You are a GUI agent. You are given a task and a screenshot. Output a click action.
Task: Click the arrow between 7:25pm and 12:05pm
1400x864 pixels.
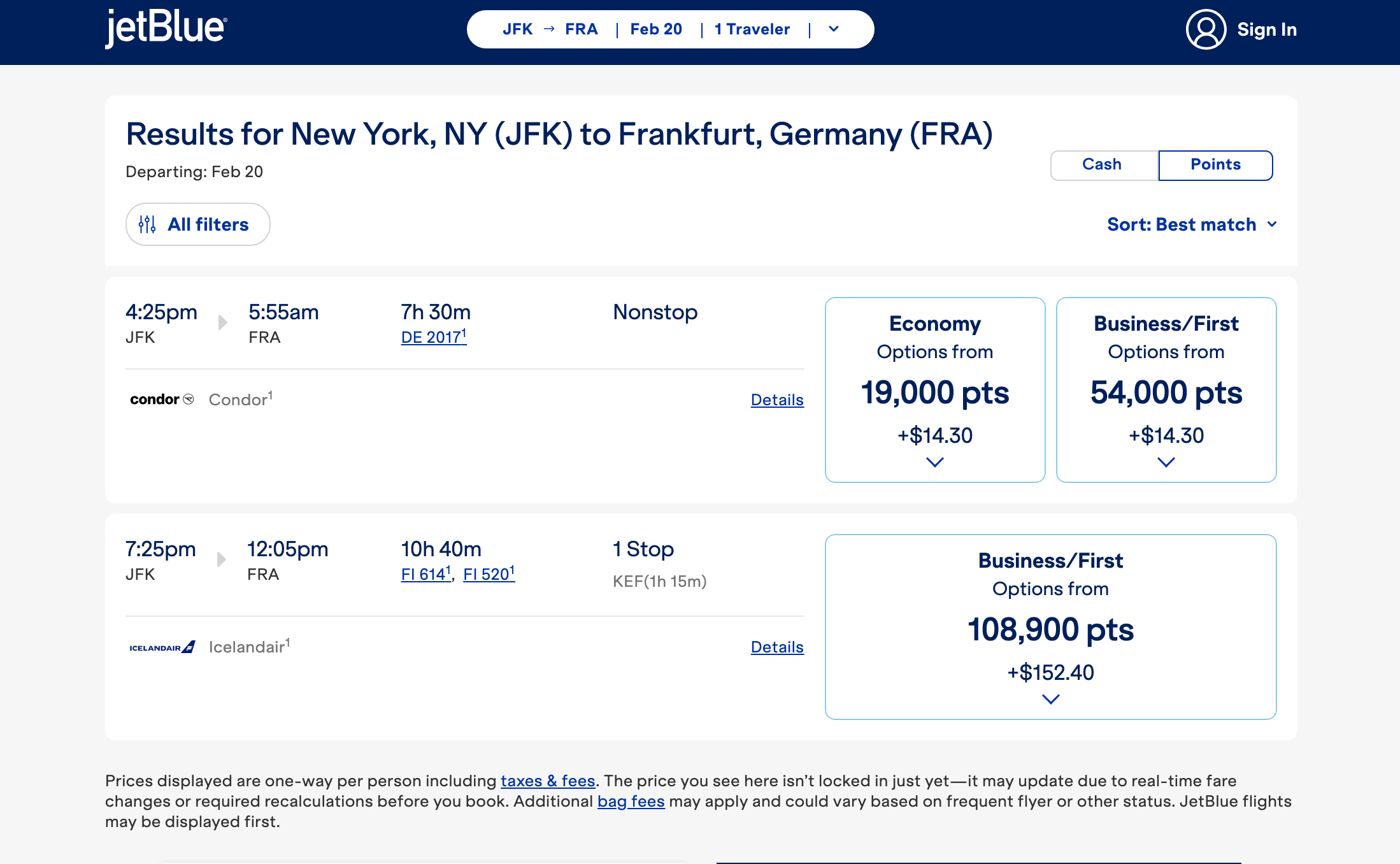(x=222, y=559)
